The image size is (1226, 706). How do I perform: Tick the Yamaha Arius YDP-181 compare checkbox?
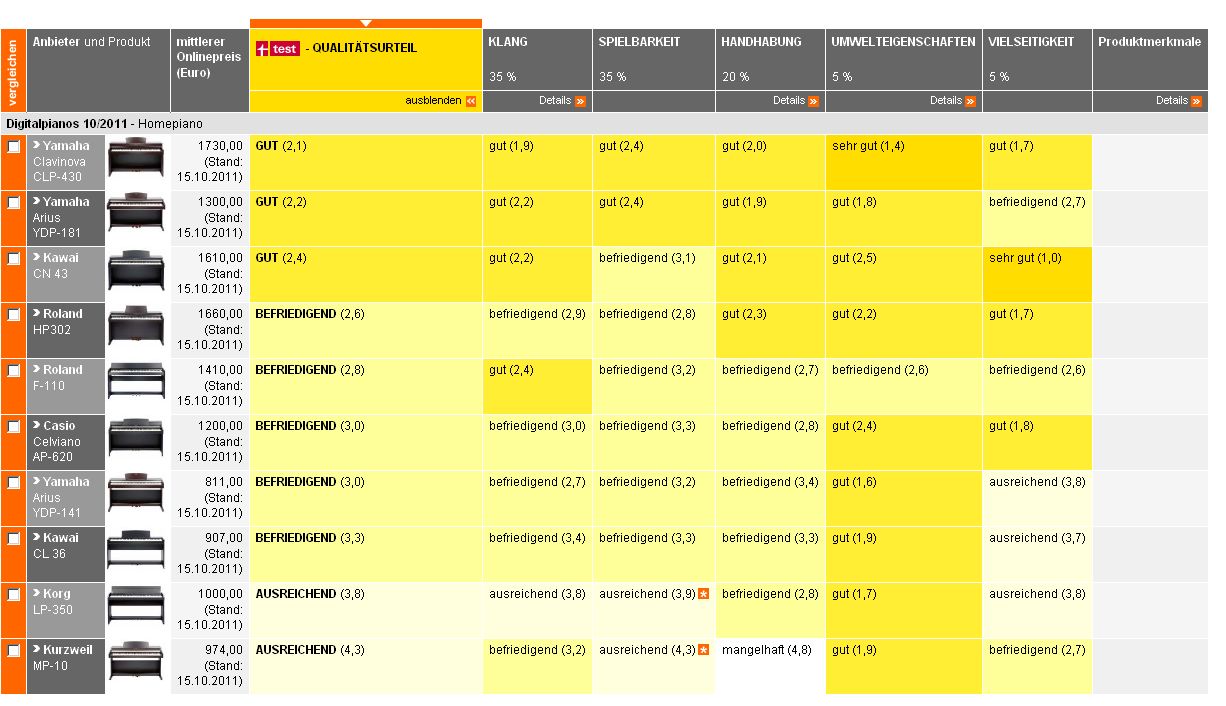(13, 203)
